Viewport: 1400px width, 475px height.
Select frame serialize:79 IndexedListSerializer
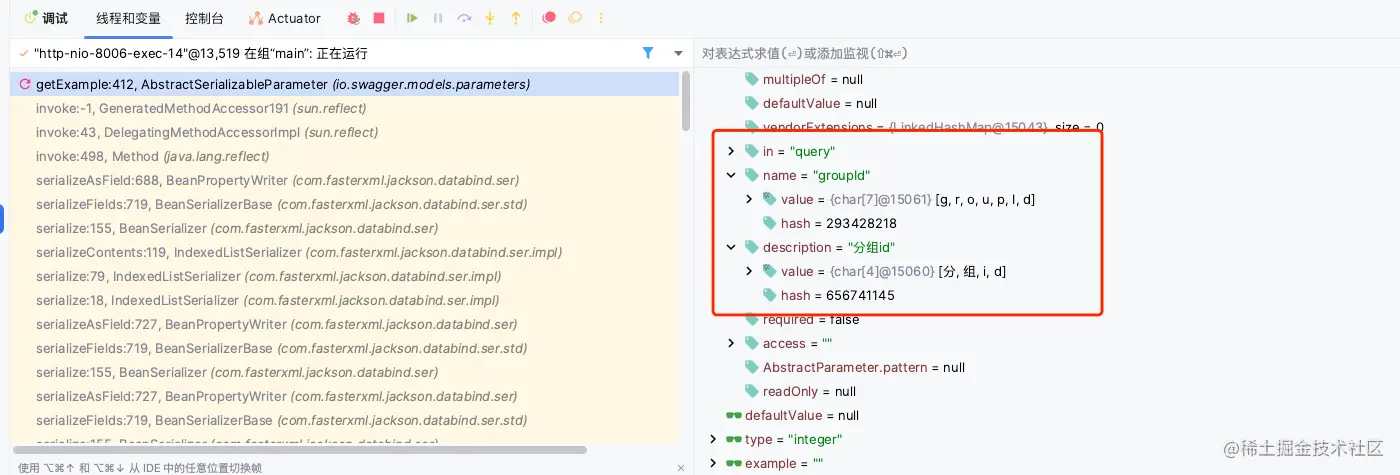[344, 276]
